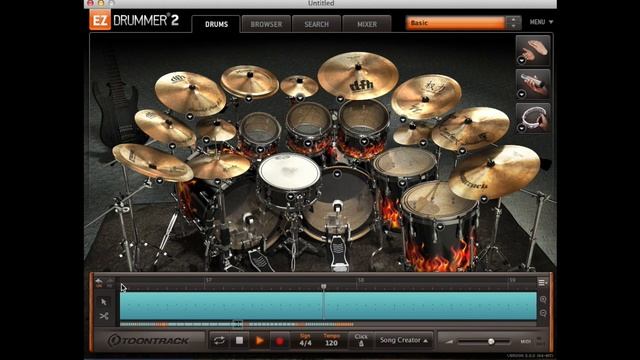Image resolution: width=640 pixels, height=360 pixels.
Task: Click the undo arrow icon
Action: pyautogui.click(x=99, y=282)
